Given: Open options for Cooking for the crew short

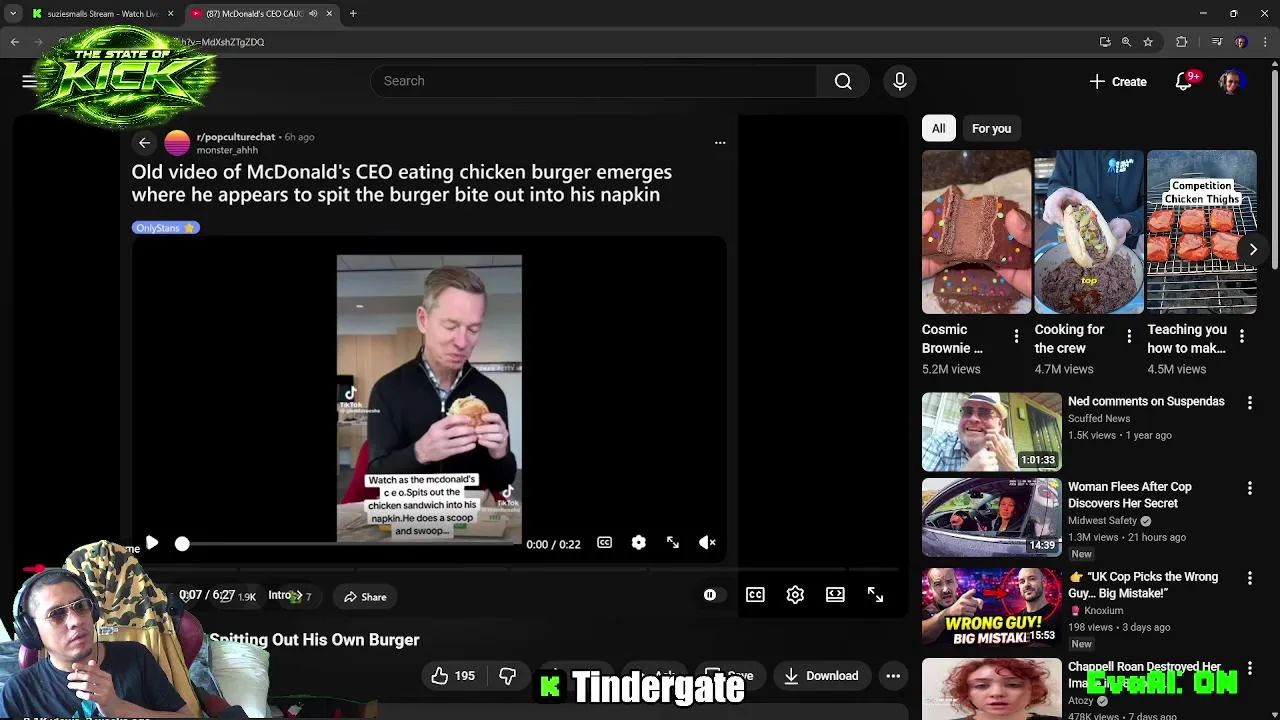Looking at the screenshot, I should coord(1129,336).
